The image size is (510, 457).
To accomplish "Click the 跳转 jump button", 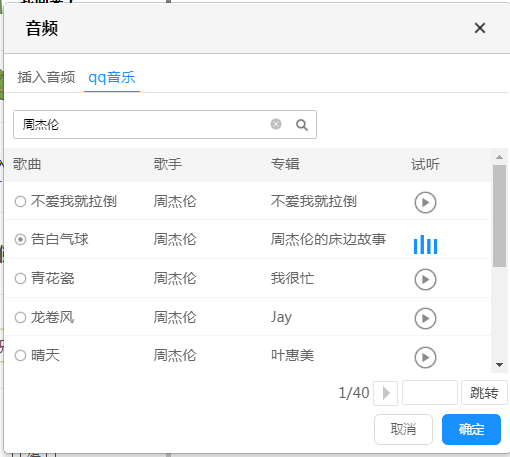I will (x=484, y=393).
